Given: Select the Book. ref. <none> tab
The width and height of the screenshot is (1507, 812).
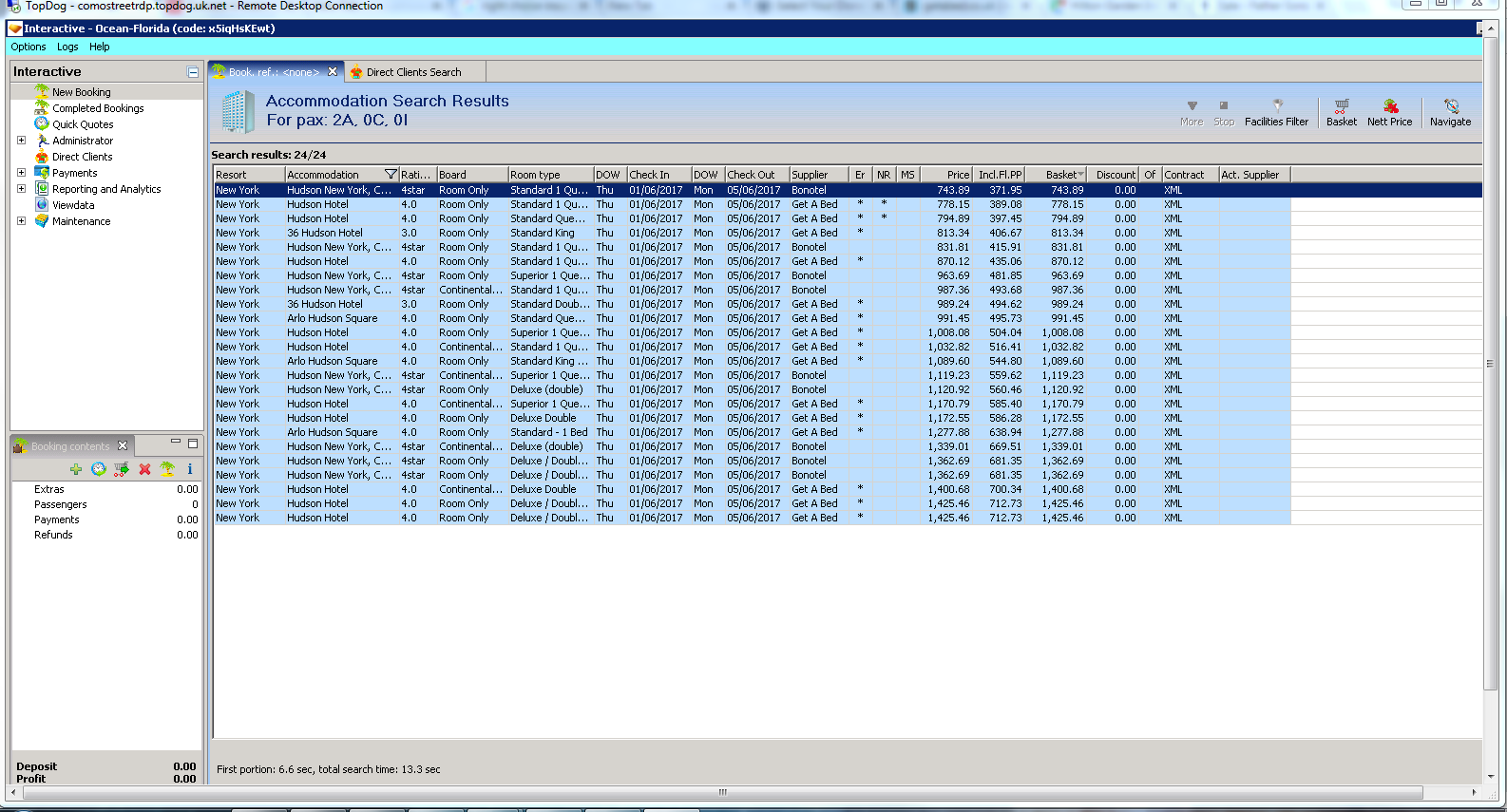Looking at the screenshot, I should click(x=274, y=72).
